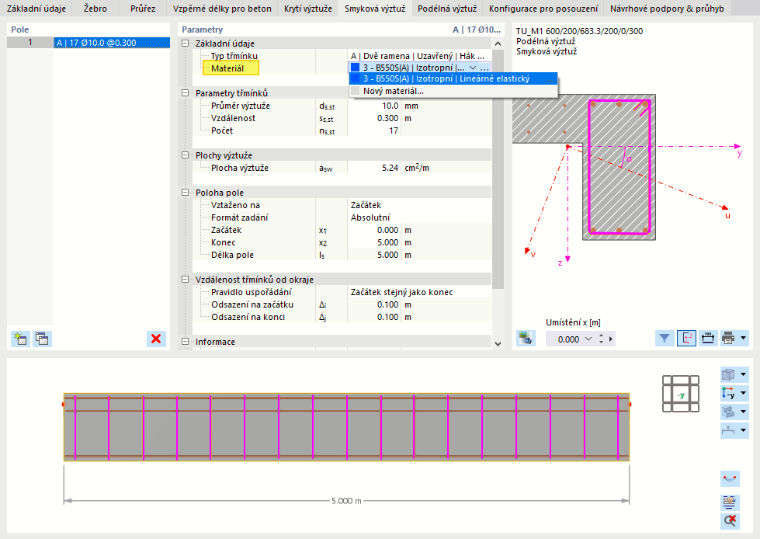Open the Umístění x dropdown
This screenshot has width=760, height=539.
[x=588, y=339]
